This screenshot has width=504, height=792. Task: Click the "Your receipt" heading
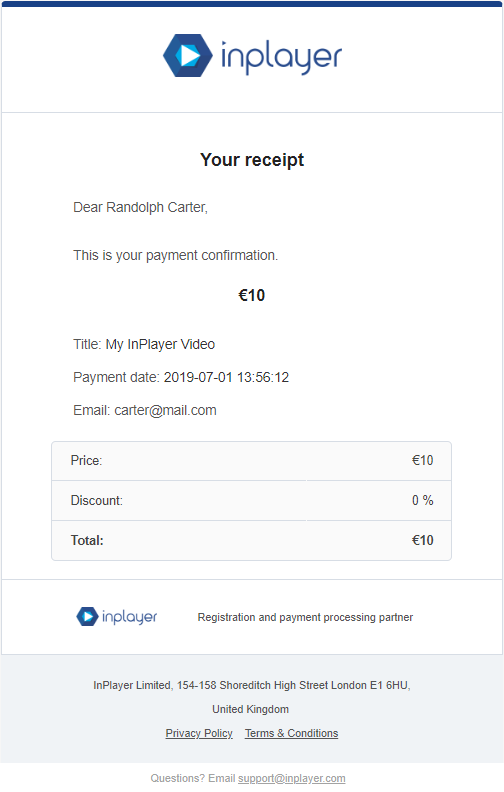pos(252,160)
